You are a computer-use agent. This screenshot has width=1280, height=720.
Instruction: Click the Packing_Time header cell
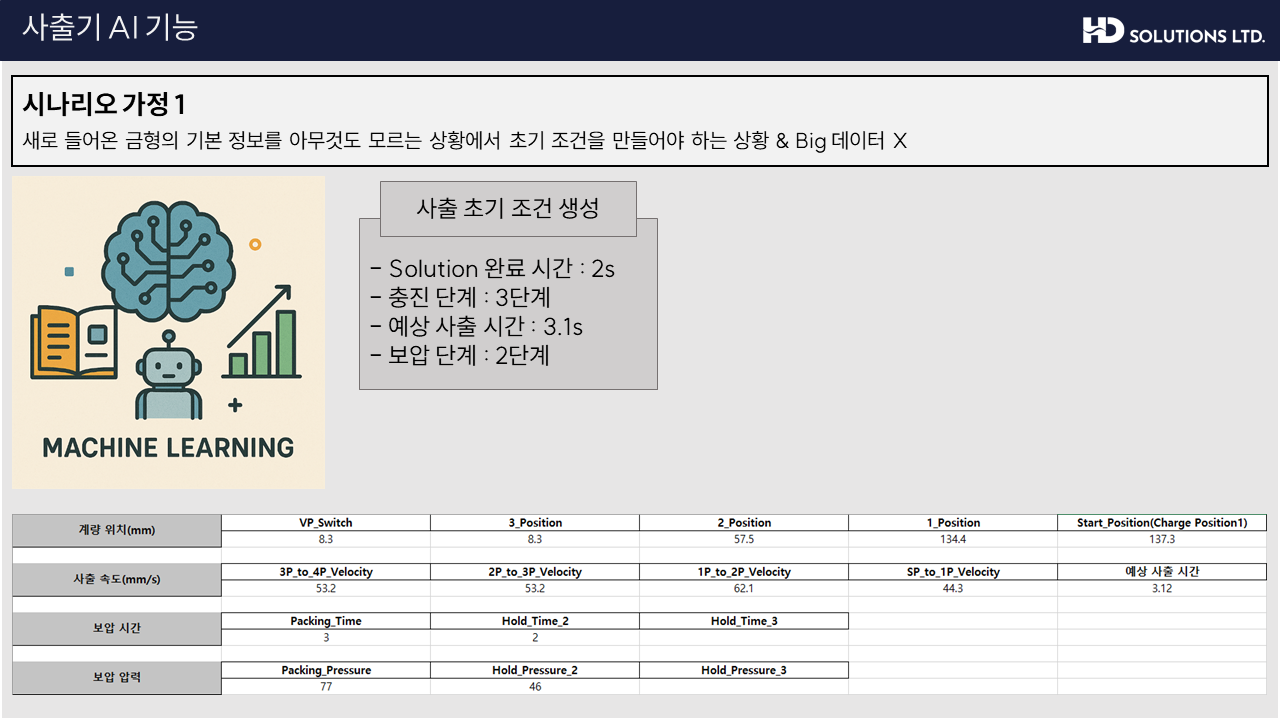[x=326, y=621]
